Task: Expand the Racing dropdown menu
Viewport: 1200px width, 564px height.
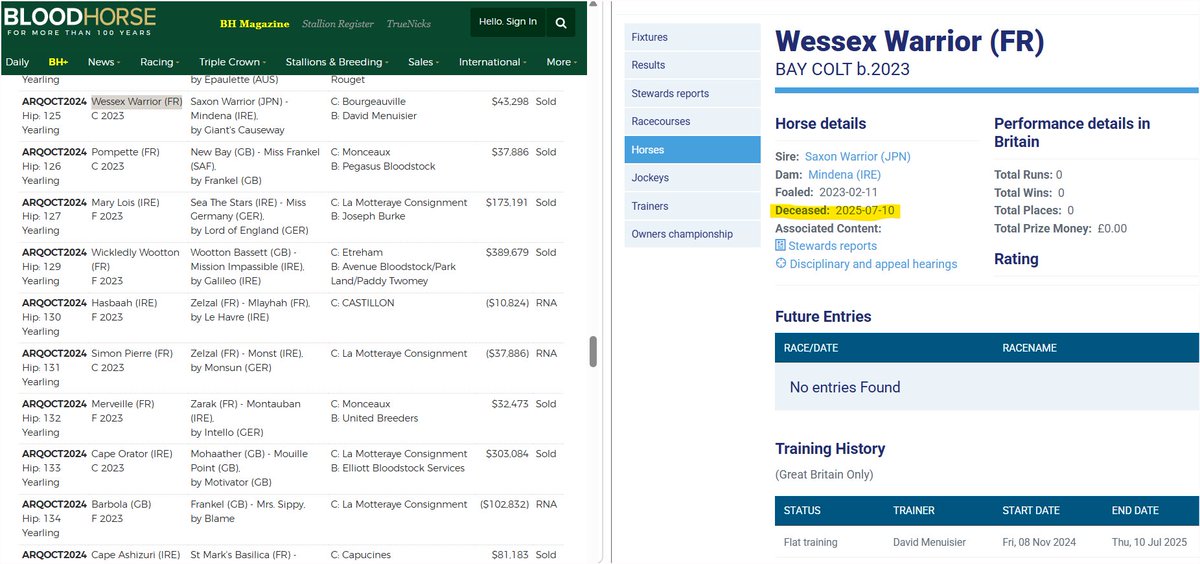Action: pyautogui.click(x=160, y=62)
